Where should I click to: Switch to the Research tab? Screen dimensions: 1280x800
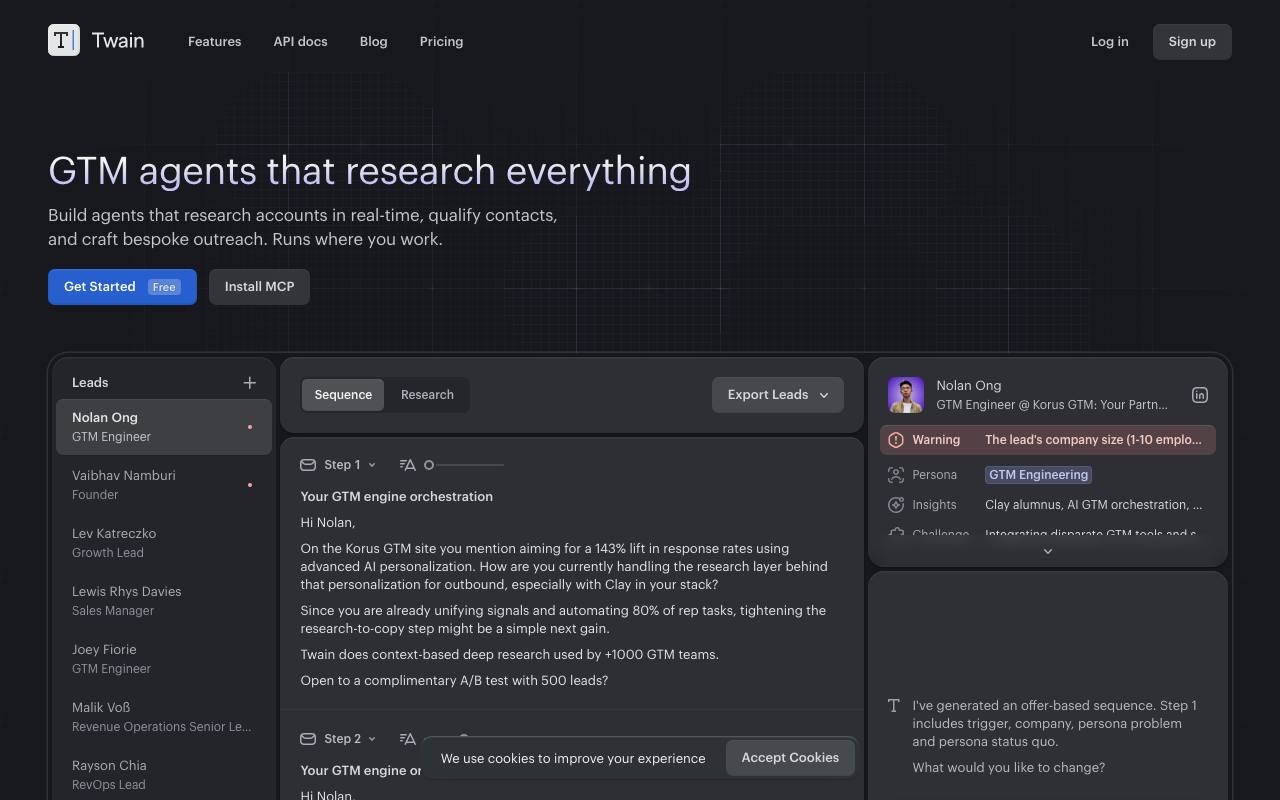pyautogui.click(x=427, y=394)
